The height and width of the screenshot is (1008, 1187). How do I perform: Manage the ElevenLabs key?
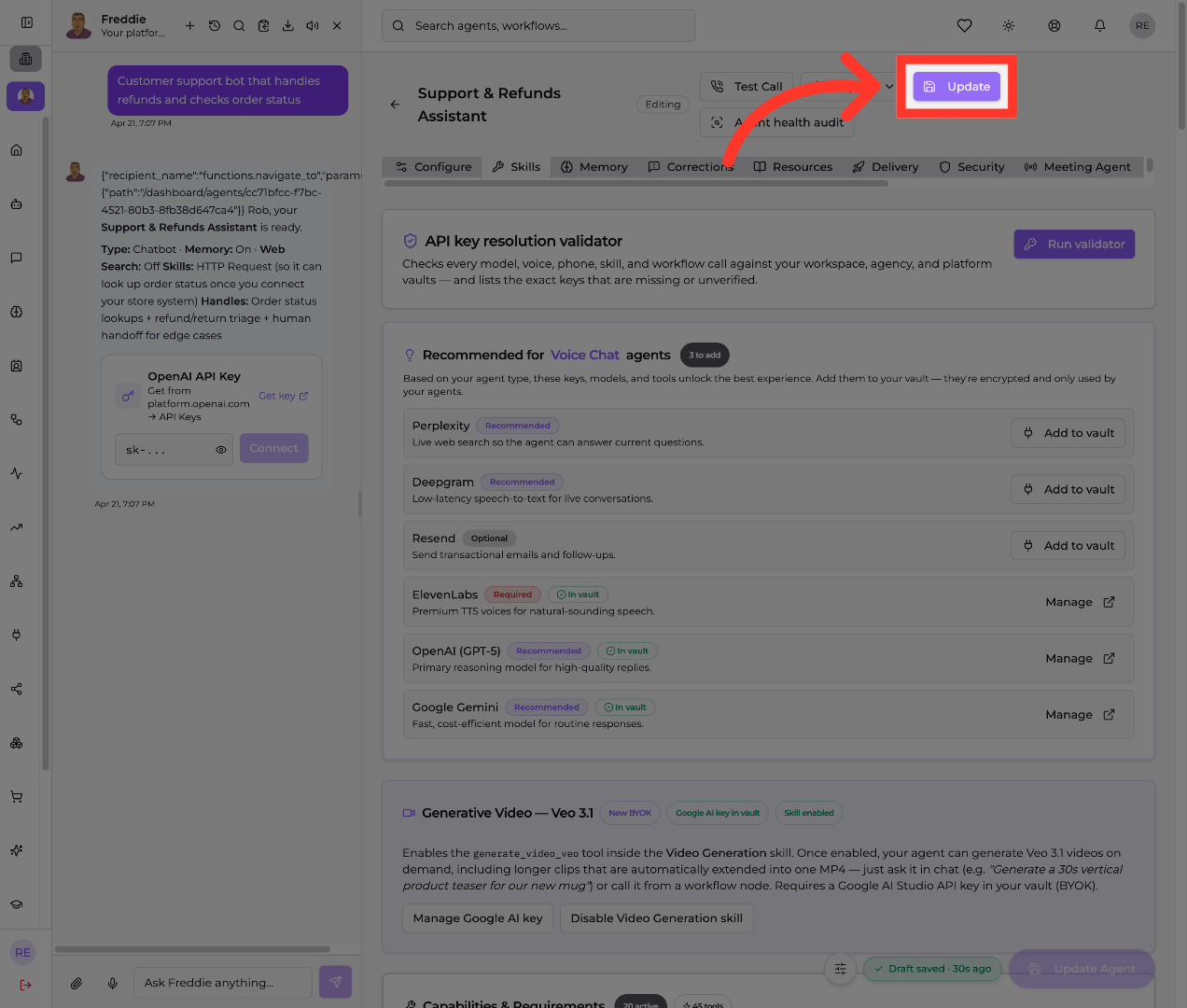click(x=1080, y=602)
